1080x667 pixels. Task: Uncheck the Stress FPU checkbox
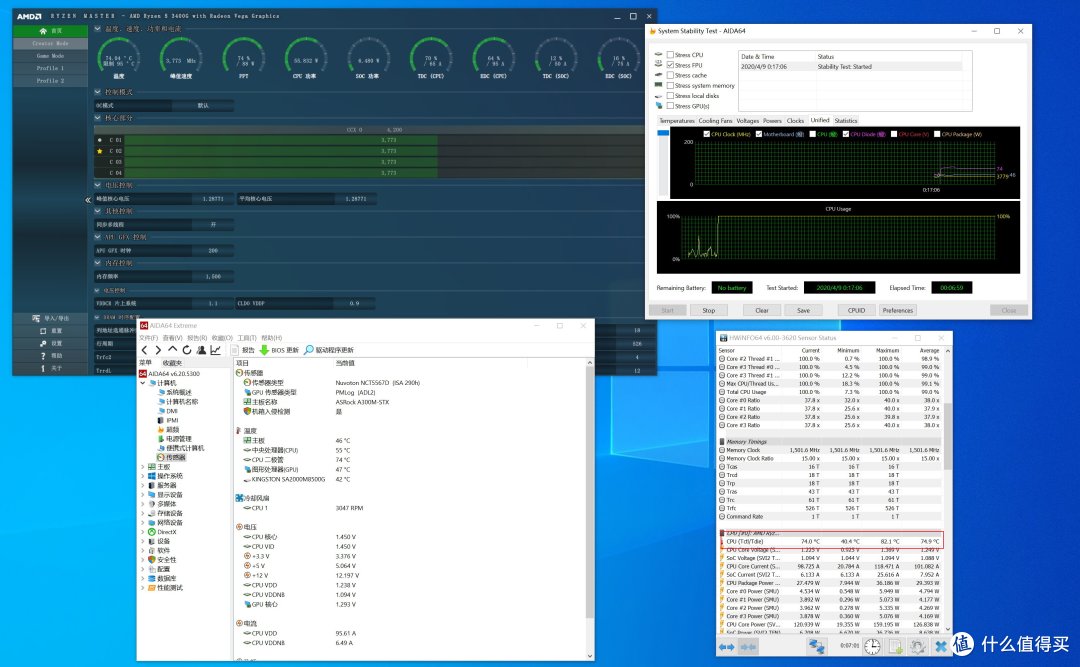coord(670,65)
